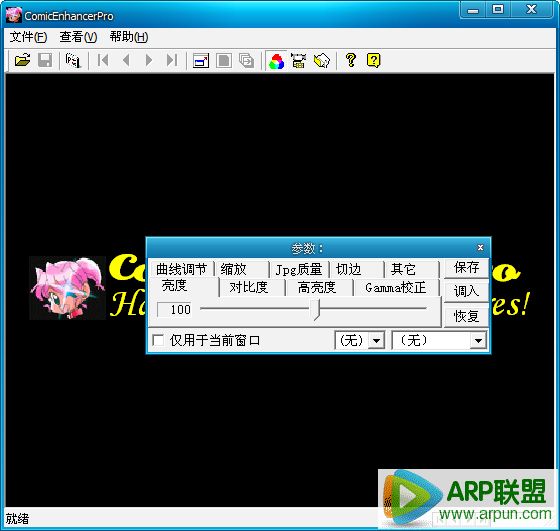
Task: Click the 就绪 status bar text
Action: click(17, 519)
